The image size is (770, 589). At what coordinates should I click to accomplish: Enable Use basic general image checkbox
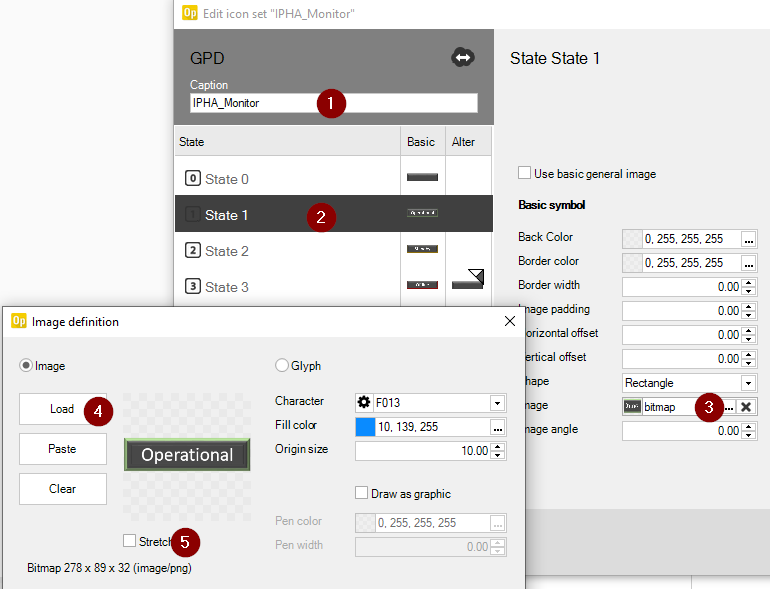[525, 173]
